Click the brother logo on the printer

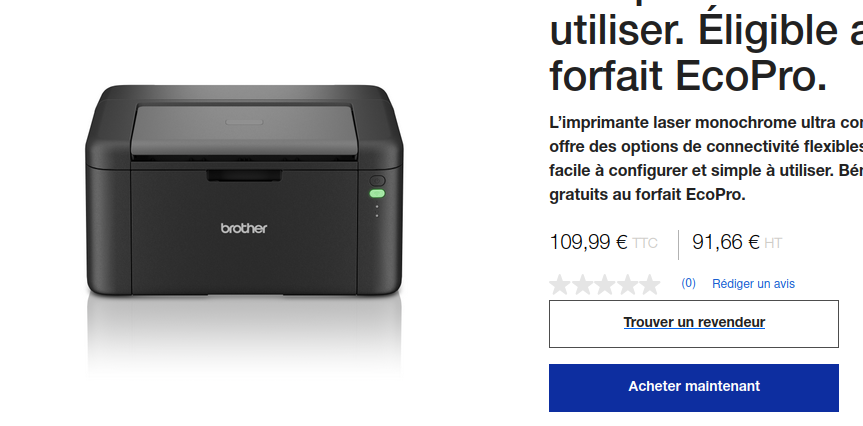coord(244,228)
